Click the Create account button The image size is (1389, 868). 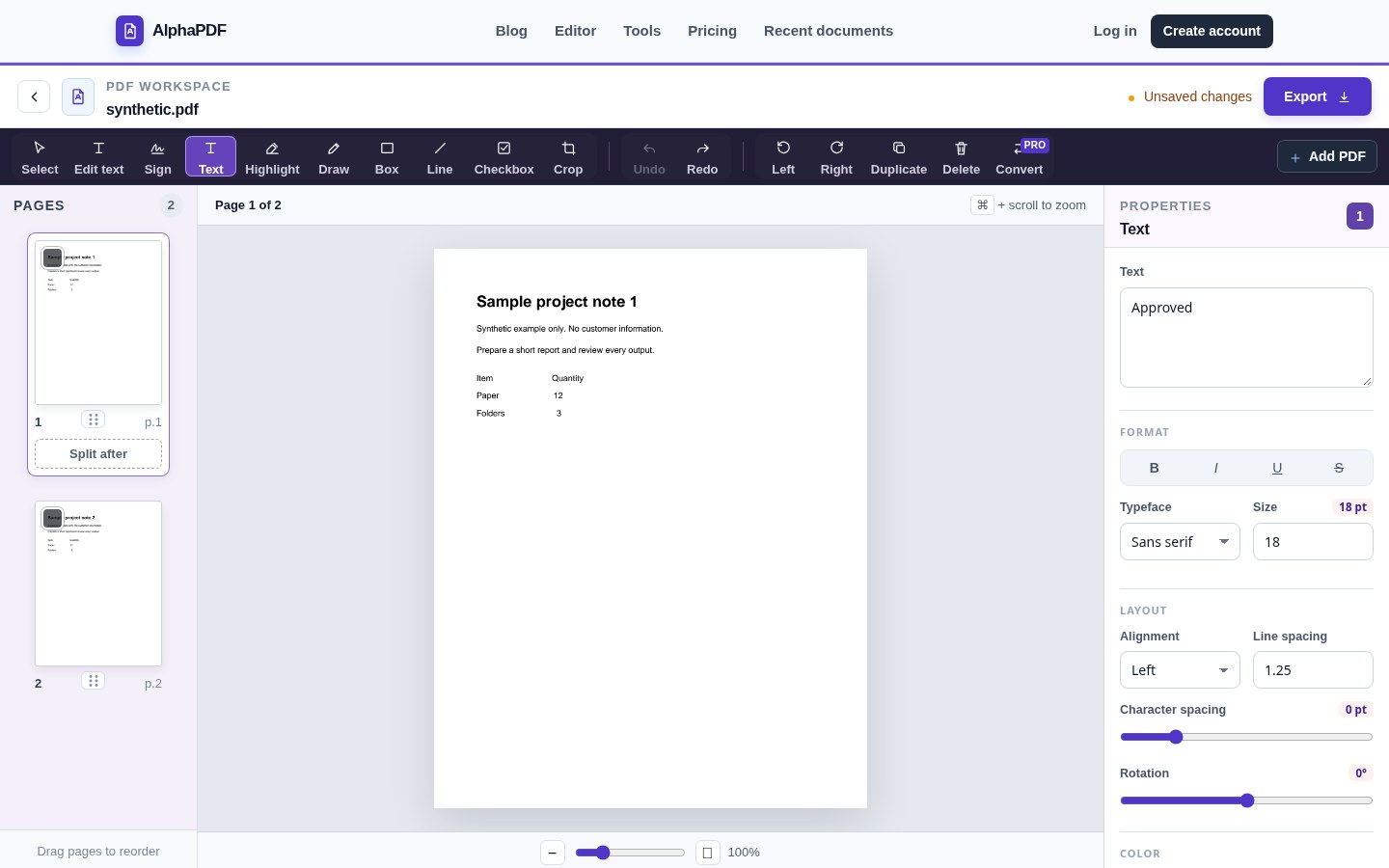pyautogui.click(x=1212, y=31)
